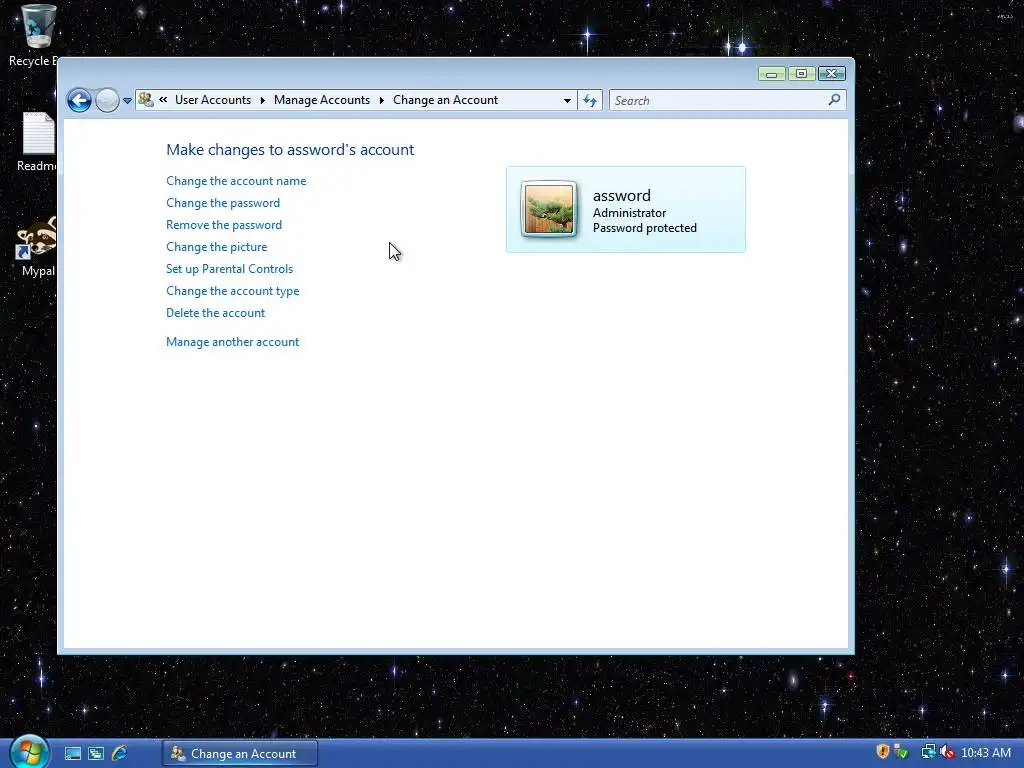Go to User Accounts breadcrumb
Screen dimensions: 1024x768
pyautogui.click(x=213, y=100)
